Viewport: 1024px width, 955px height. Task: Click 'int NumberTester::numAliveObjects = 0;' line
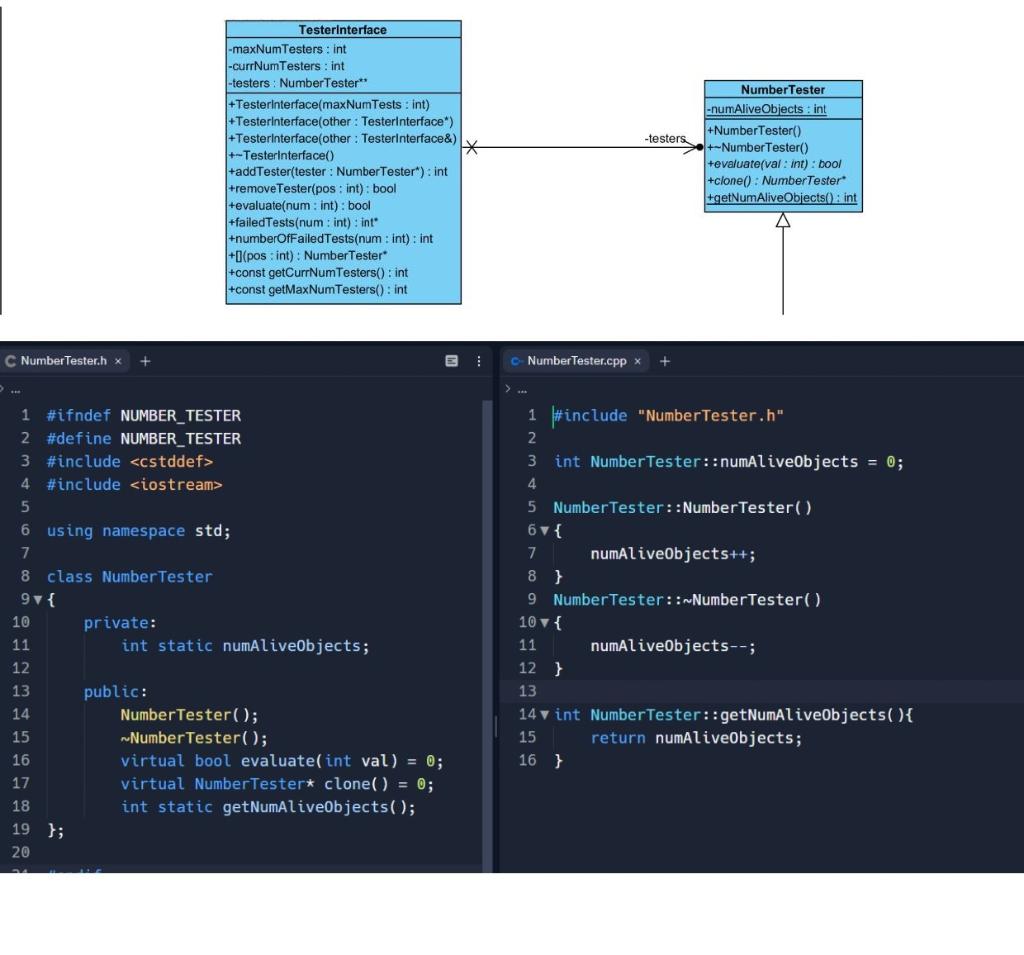(x=729, y=462)
